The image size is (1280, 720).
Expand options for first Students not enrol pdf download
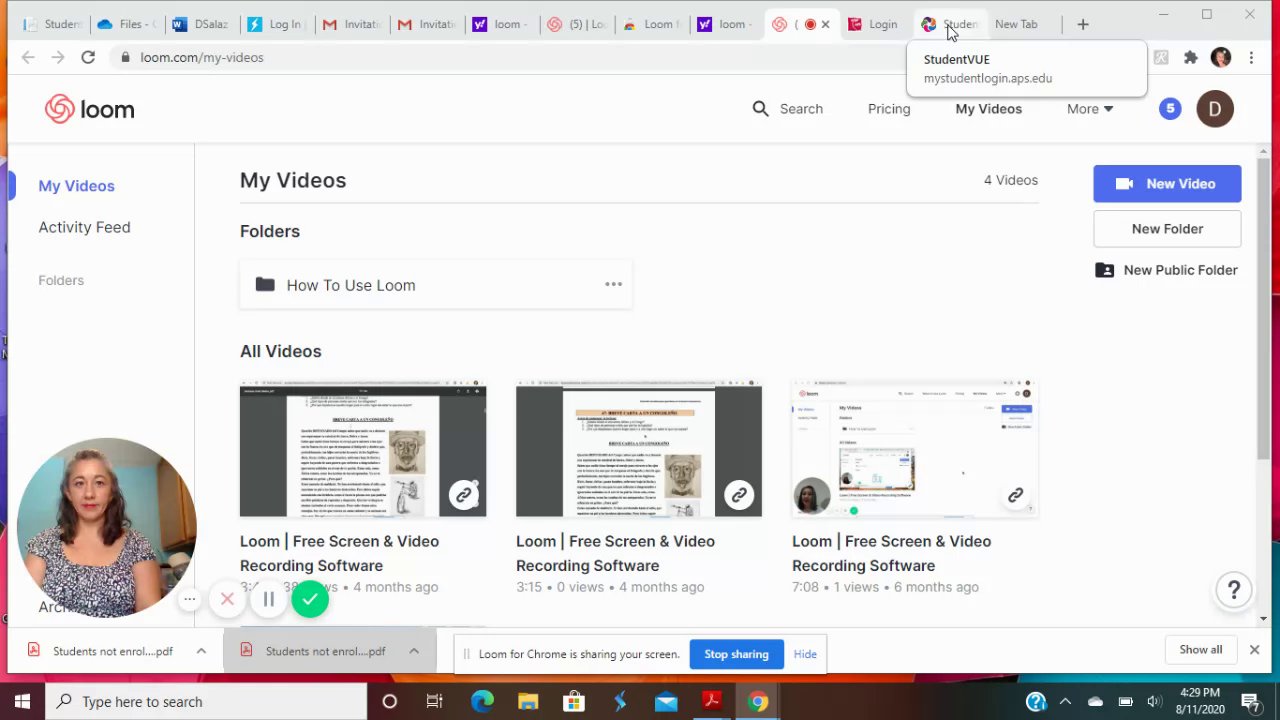[x=201, y=651]
